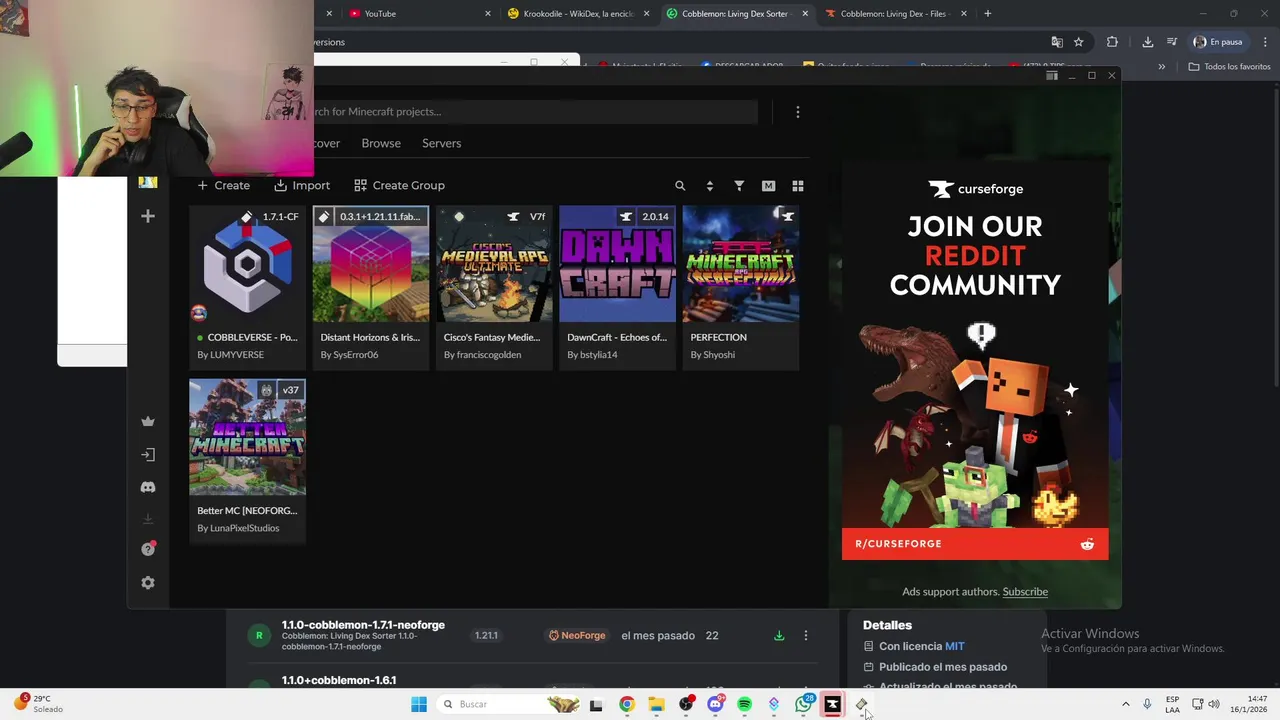Select Cobblemon: Living Dex Sorter browser tab
The width and height of the screenshot is (1280, 720).
point(736,14)
